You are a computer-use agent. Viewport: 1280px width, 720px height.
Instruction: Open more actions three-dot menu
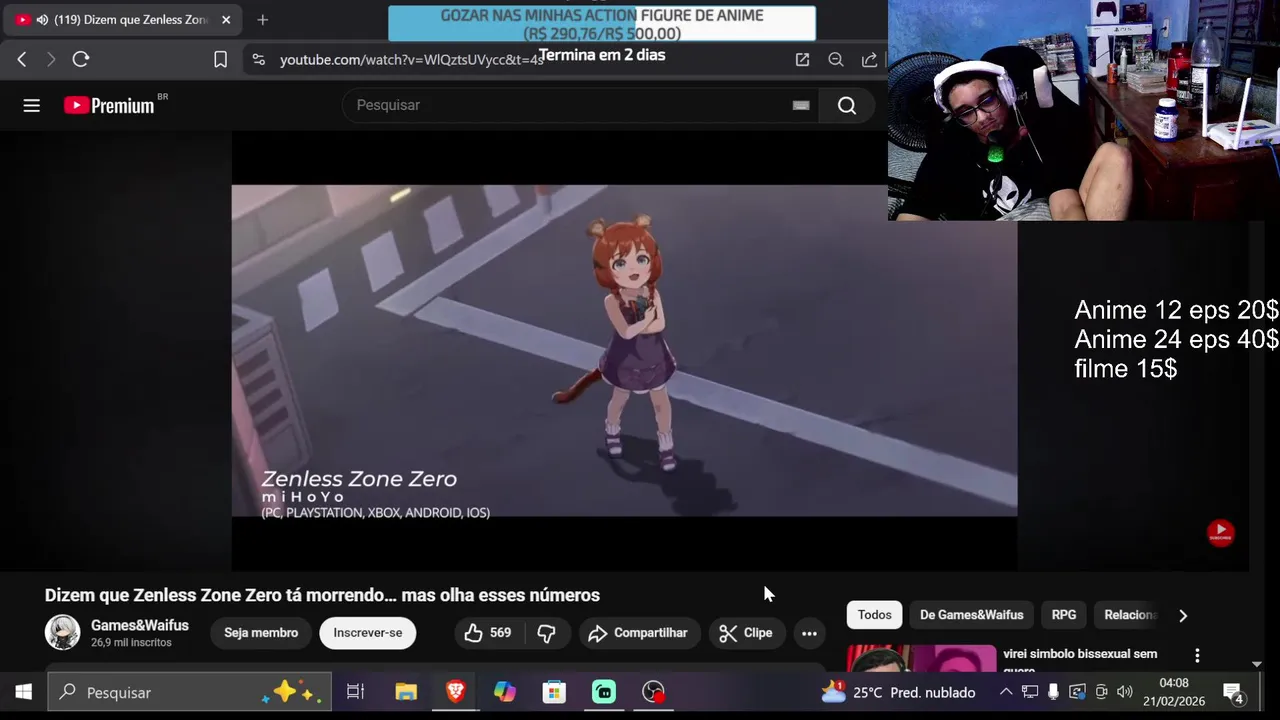click(809, 633)
